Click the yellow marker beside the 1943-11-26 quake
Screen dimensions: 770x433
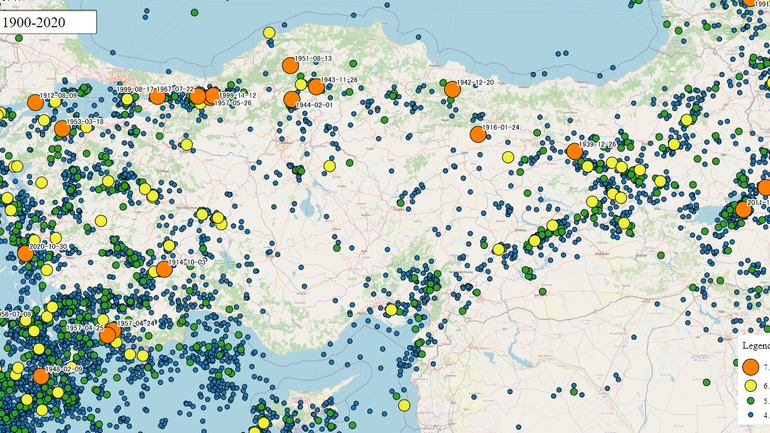301,84
